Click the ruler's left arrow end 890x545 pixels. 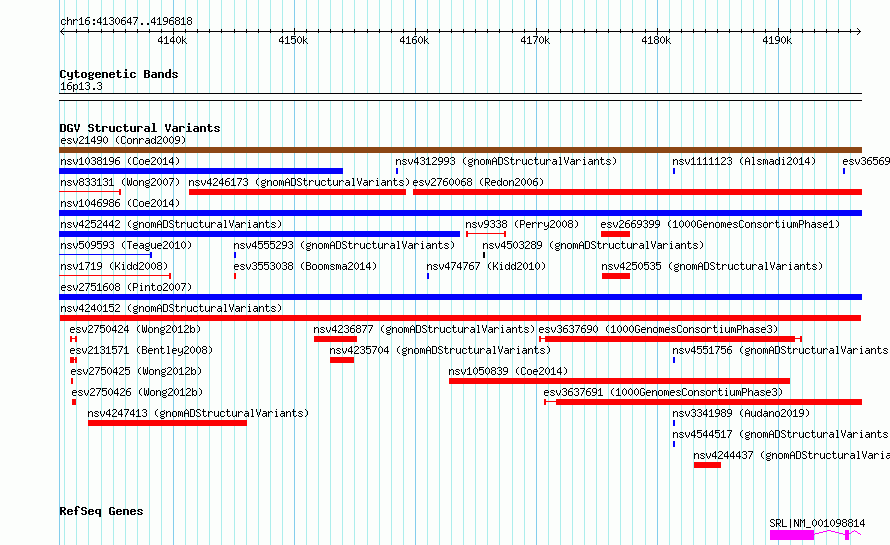pos(62,31)
